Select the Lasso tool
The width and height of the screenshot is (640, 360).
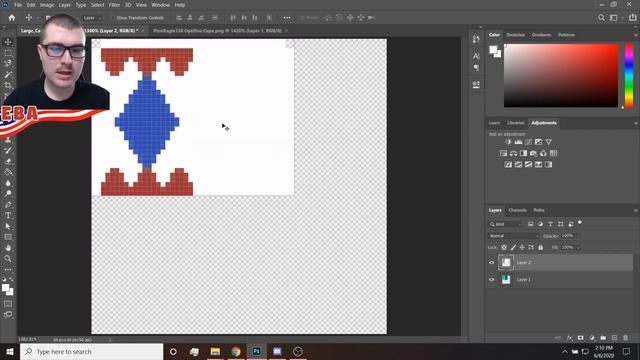[8, 63]
